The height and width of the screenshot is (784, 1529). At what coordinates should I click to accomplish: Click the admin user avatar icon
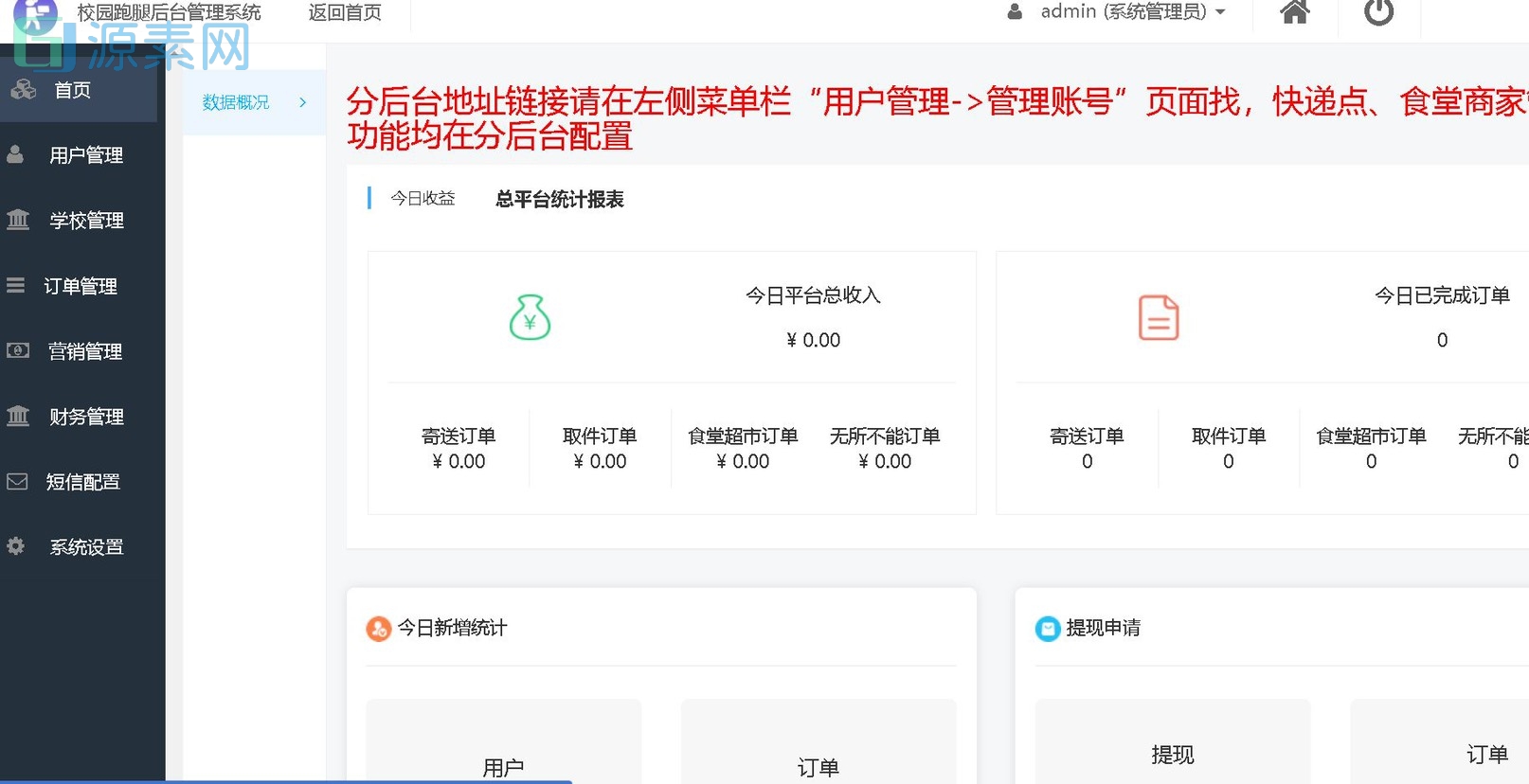1015,12
